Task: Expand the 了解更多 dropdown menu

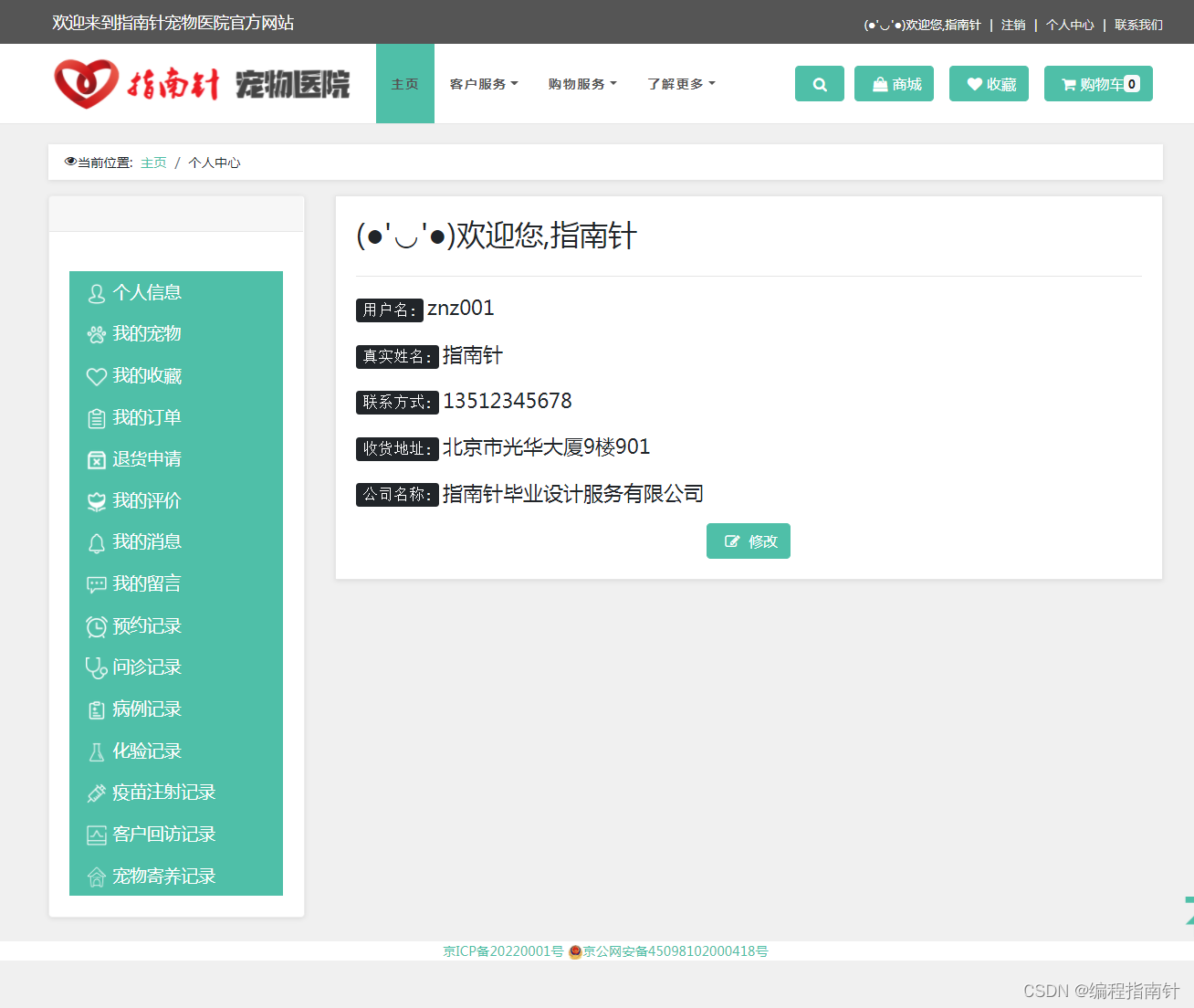Action: [681, 84]
